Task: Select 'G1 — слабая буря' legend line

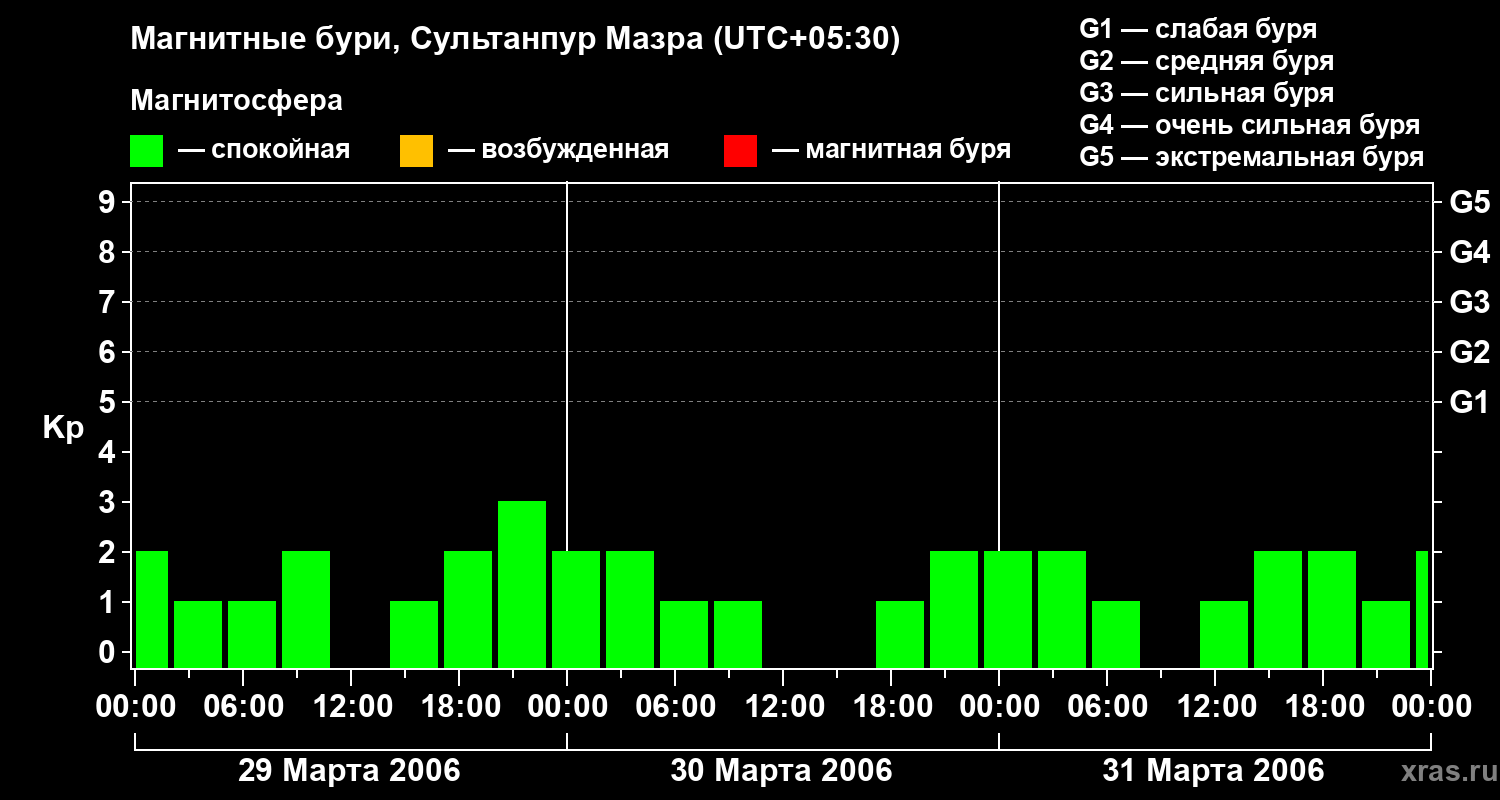Action: click(x=1198, y=29)
